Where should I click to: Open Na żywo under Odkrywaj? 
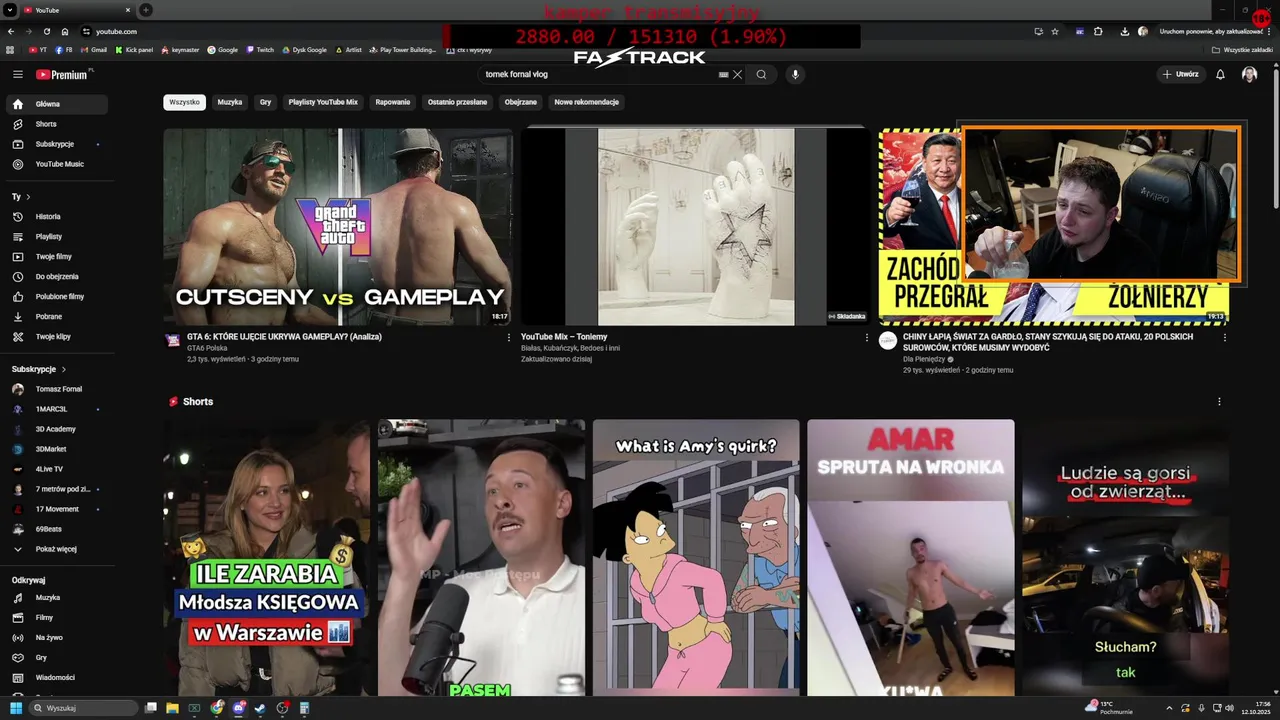pyautogui.click(x=56, y=637)
